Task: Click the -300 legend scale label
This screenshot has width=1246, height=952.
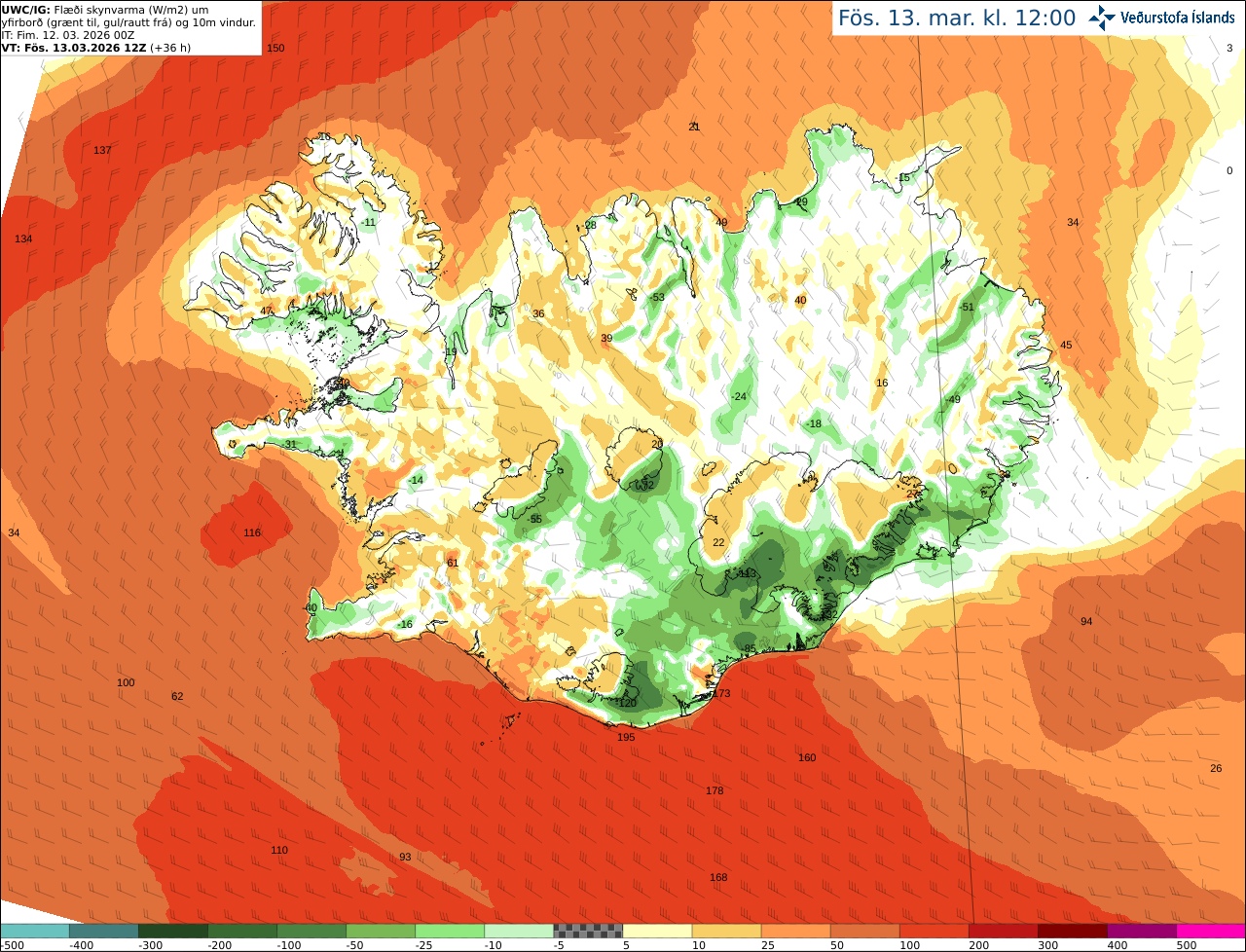Action: (150, 945)
